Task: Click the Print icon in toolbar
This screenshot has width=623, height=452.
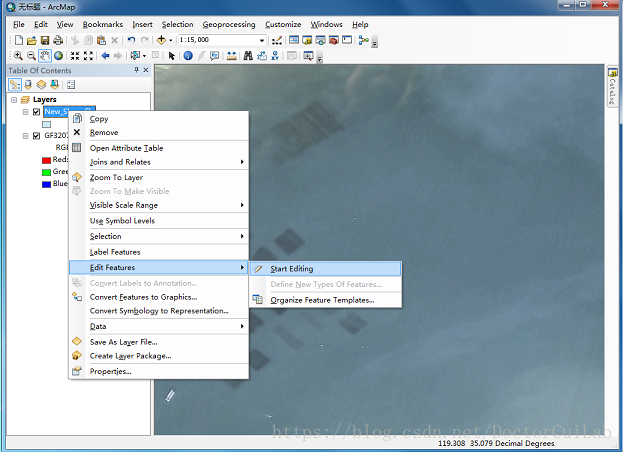Action: coord(58,40)
